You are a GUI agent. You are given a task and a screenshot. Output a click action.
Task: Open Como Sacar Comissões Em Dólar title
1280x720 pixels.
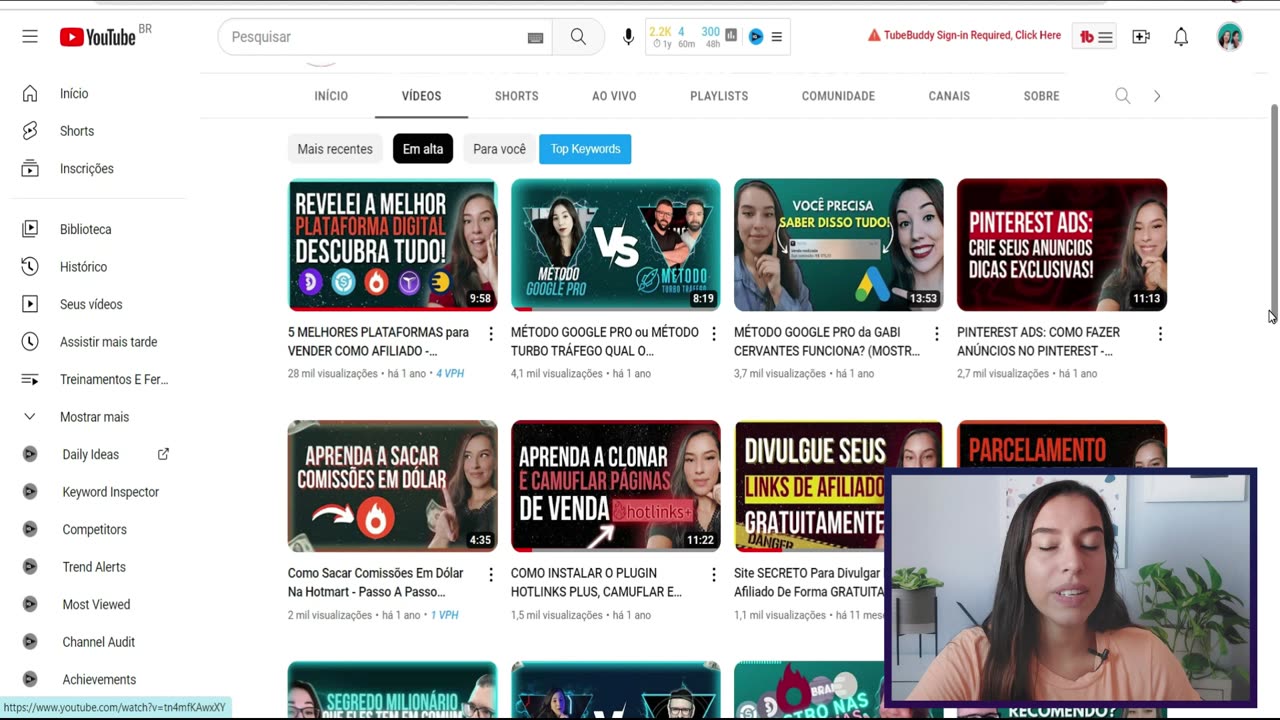[375, 582]
